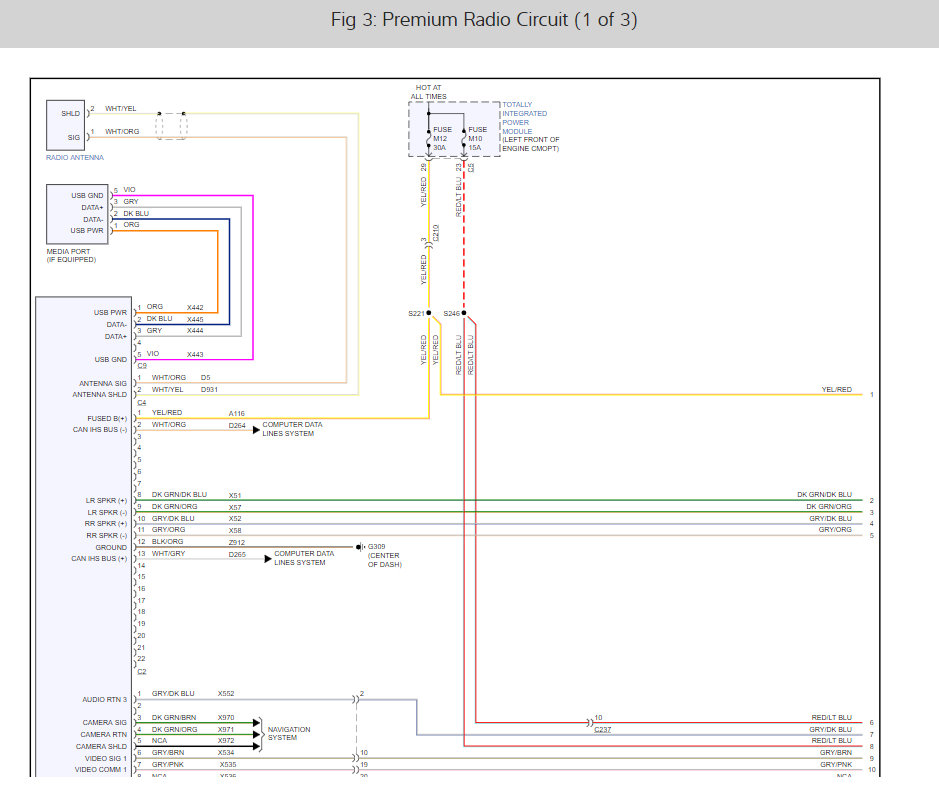Click the arrowhead after the D265 wire
This screenshot has width=939, height=809.
[x=268, y=559]
